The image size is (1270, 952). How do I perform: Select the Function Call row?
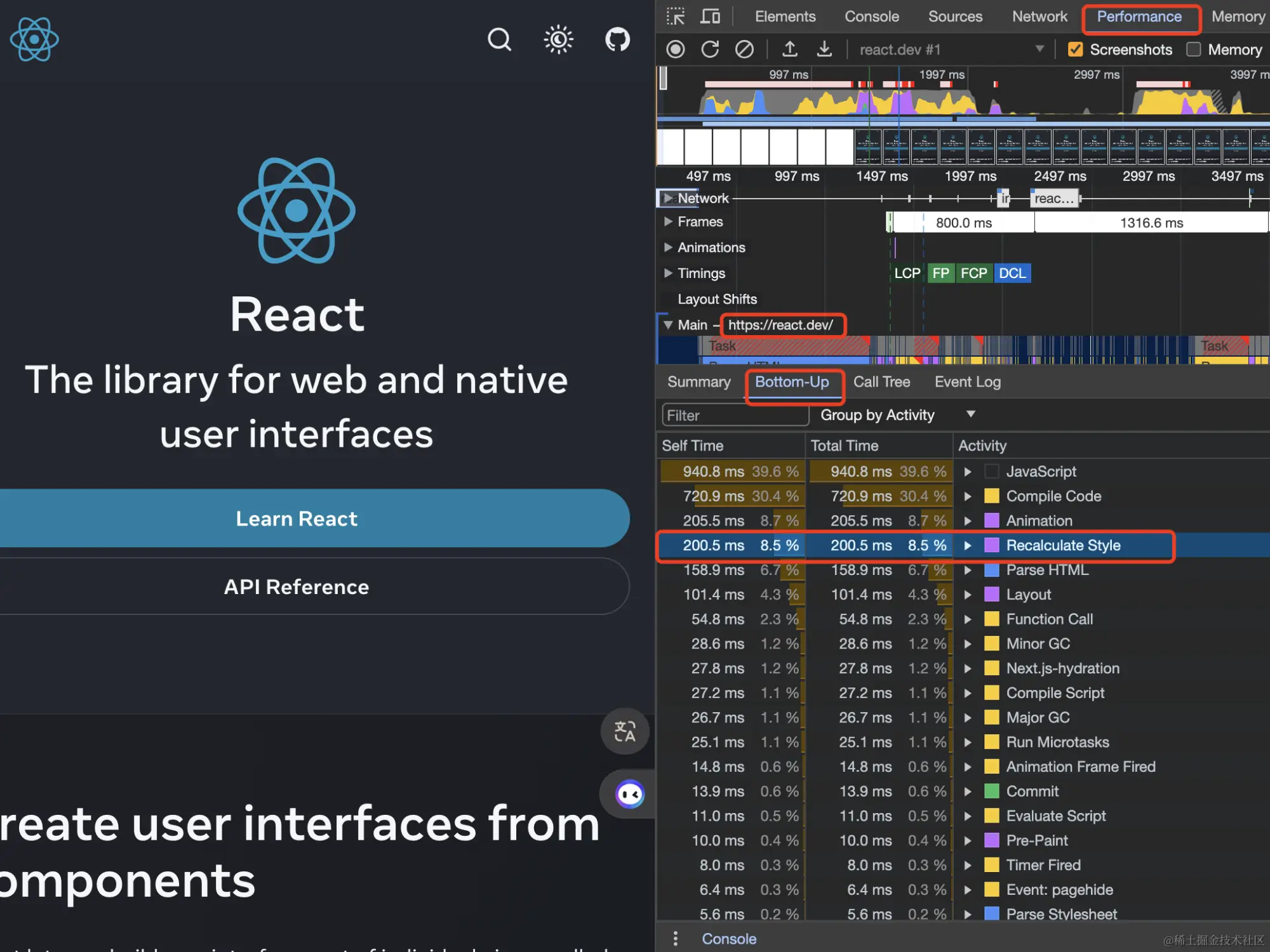point(963,619)
